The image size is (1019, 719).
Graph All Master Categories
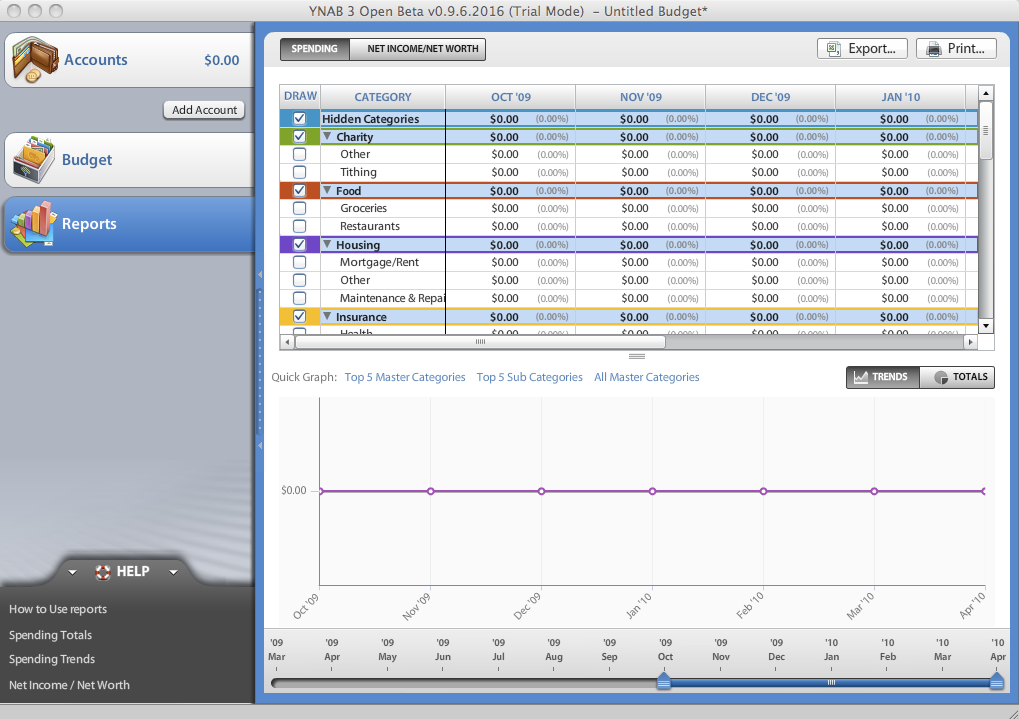coord(647,377)
